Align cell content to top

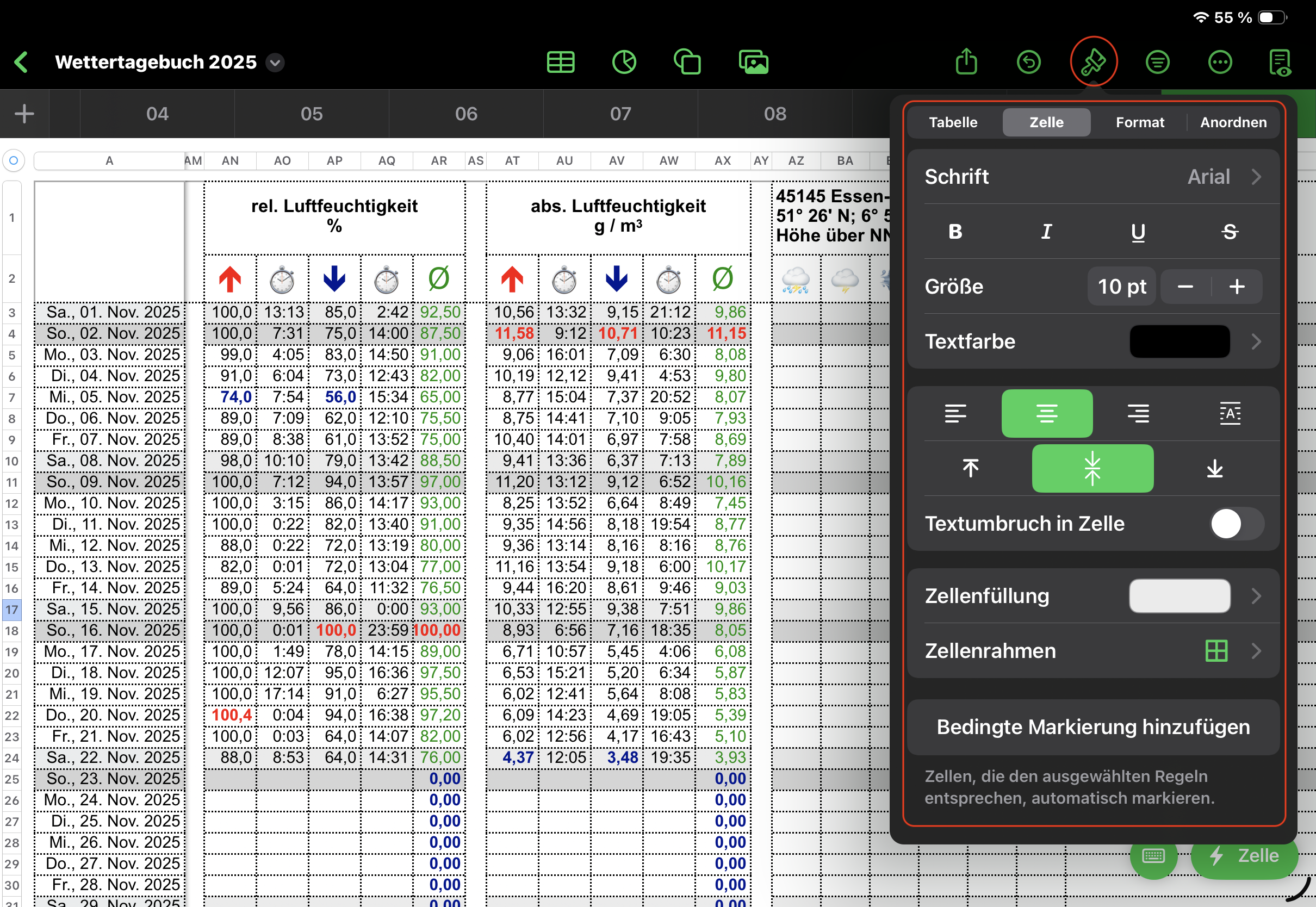pos(971,468)
